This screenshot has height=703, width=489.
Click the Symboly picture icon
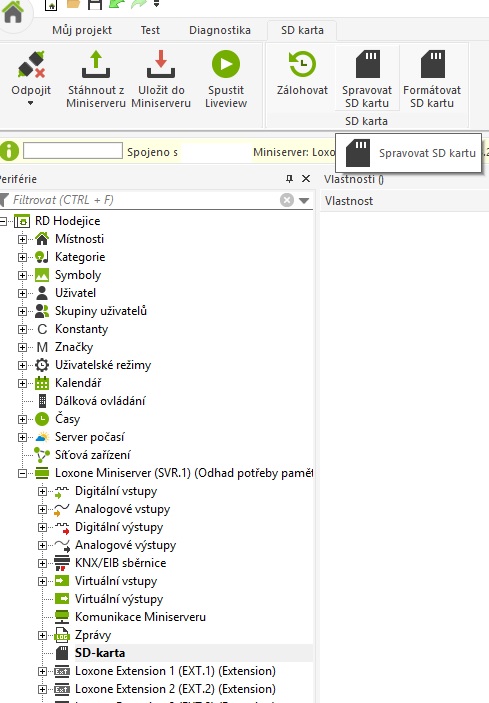coord(42,275)
